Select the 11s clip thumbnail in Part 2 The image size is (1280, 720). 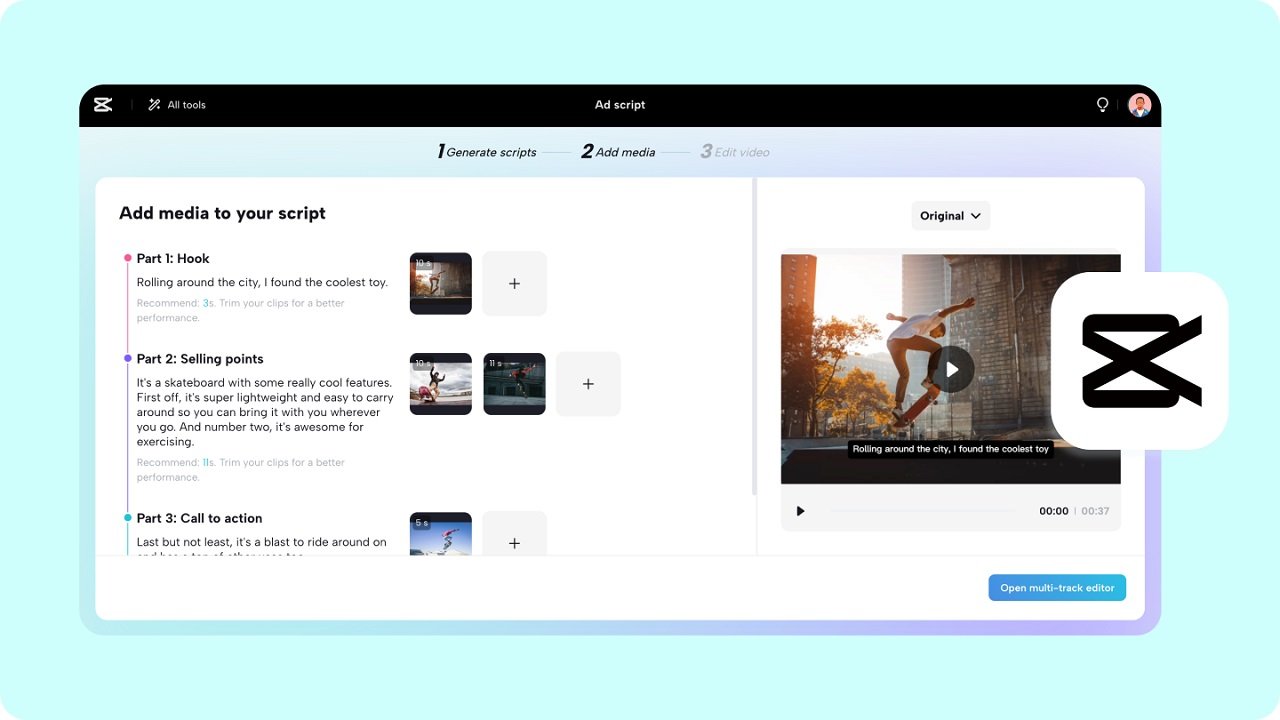tap(514, 383)
